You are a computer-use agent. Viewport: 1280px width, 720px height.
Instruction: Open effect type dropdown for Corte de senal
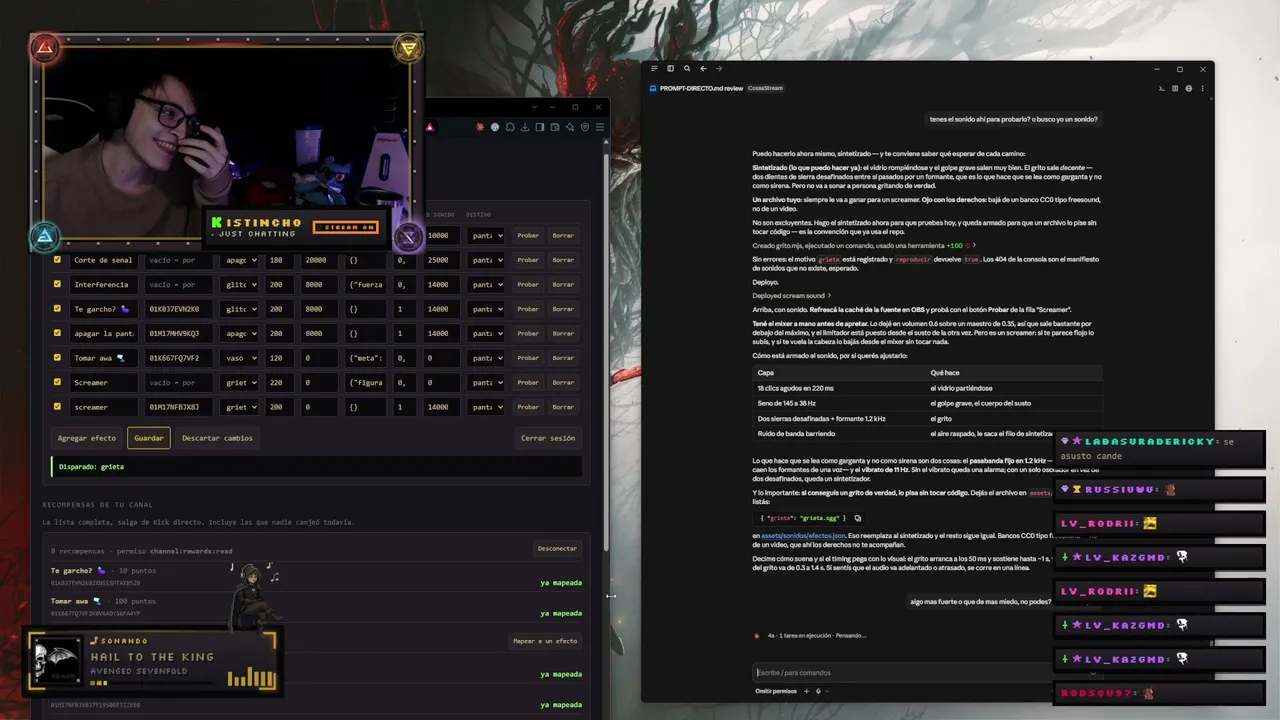[240, 260]
